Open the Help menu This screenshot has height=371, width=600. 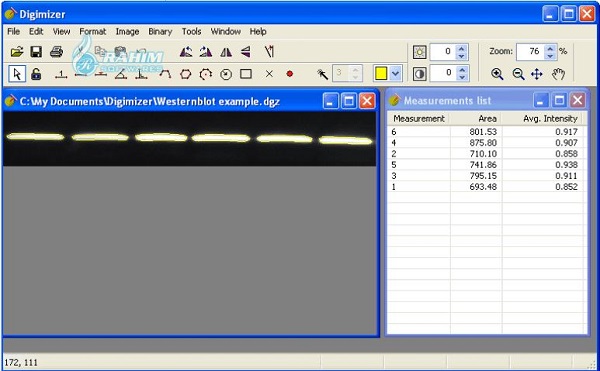click(x=258, y=31)
